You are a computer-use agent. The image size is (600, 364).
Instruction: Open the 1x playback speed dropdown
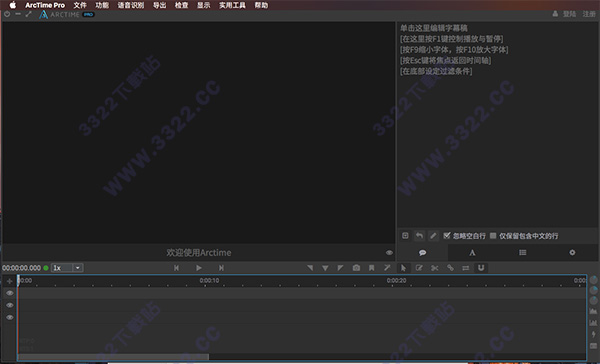(x=67, y=268)
